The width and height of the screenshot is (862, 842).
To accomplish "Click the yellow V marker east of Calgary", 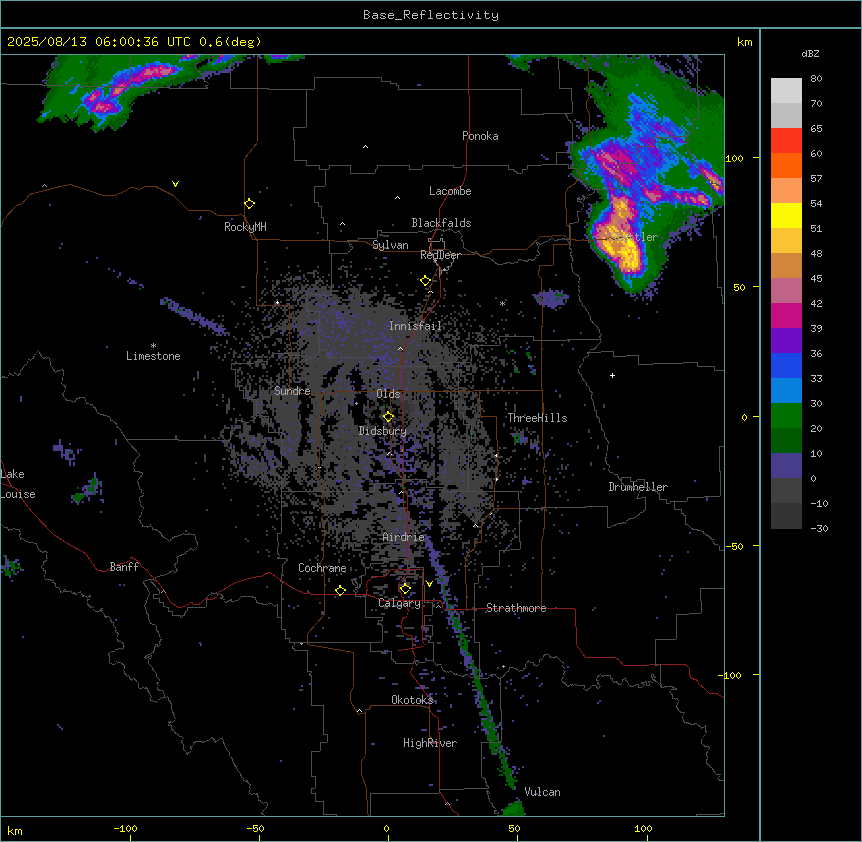I will tap(429, 584).
